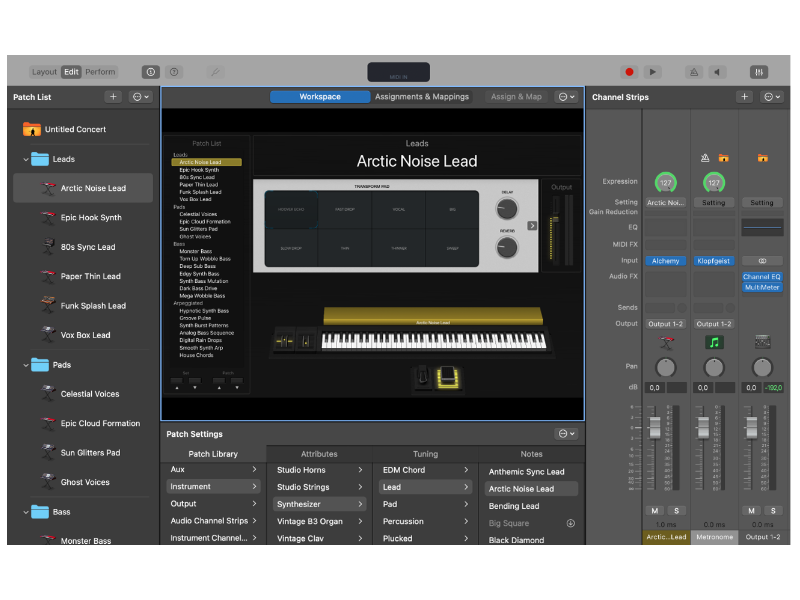Image resolution: width=800 pixels, height=600 pixels.
Task: Expand Synthesizer category
Action: [x=319, y=504]
